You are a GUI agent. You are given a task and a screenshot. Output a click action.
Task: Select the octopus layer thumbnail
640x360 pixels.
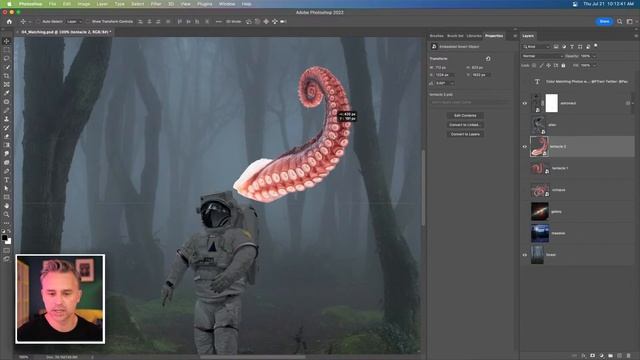(x=540, y=190)
